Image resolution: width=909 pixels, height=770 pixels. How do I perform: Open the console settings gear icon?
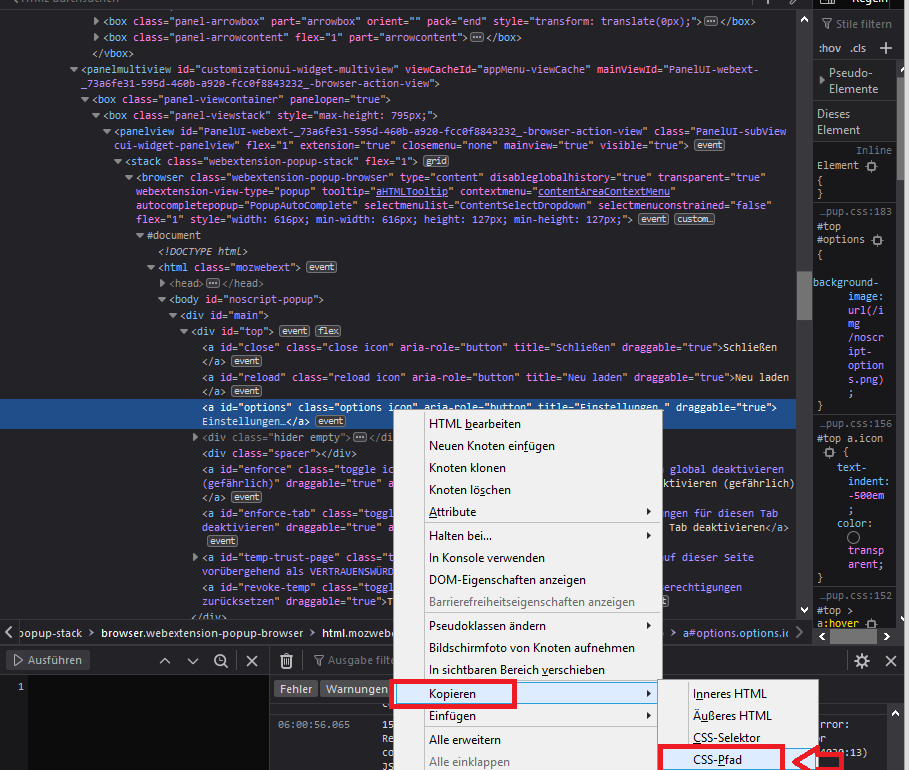862,660
